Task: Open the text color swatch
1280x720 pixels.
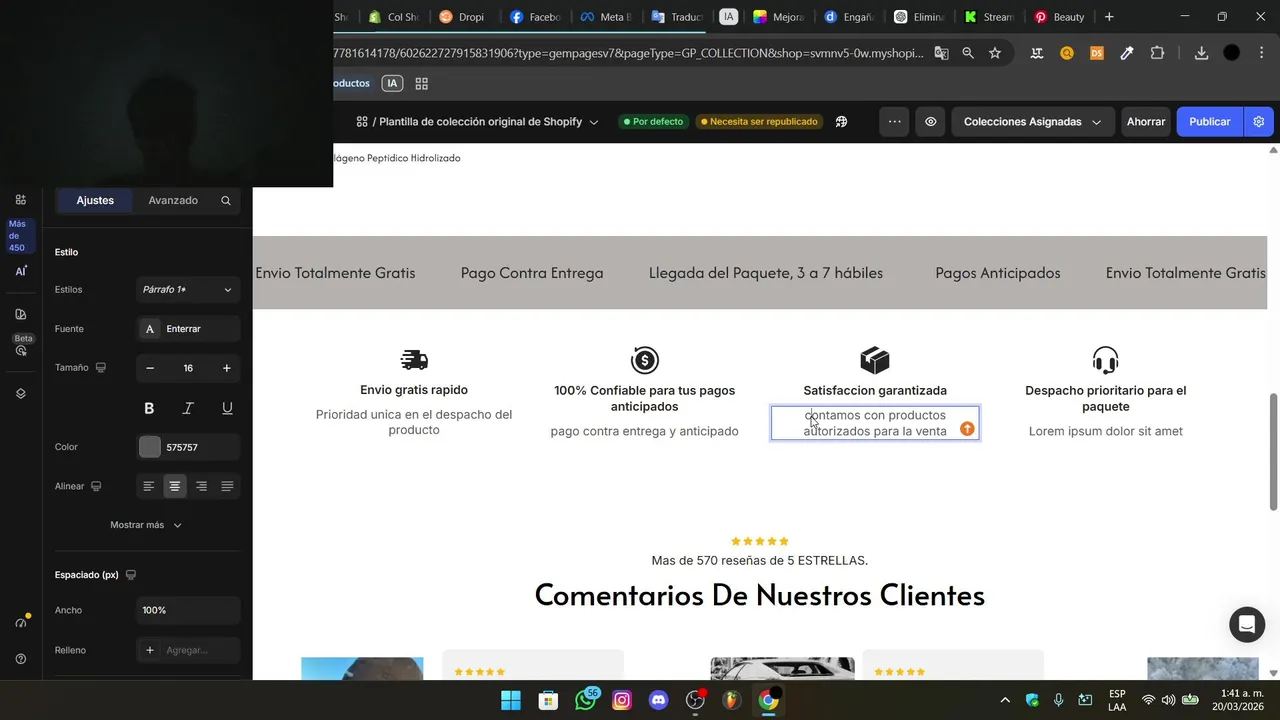Action: (150, 447)
